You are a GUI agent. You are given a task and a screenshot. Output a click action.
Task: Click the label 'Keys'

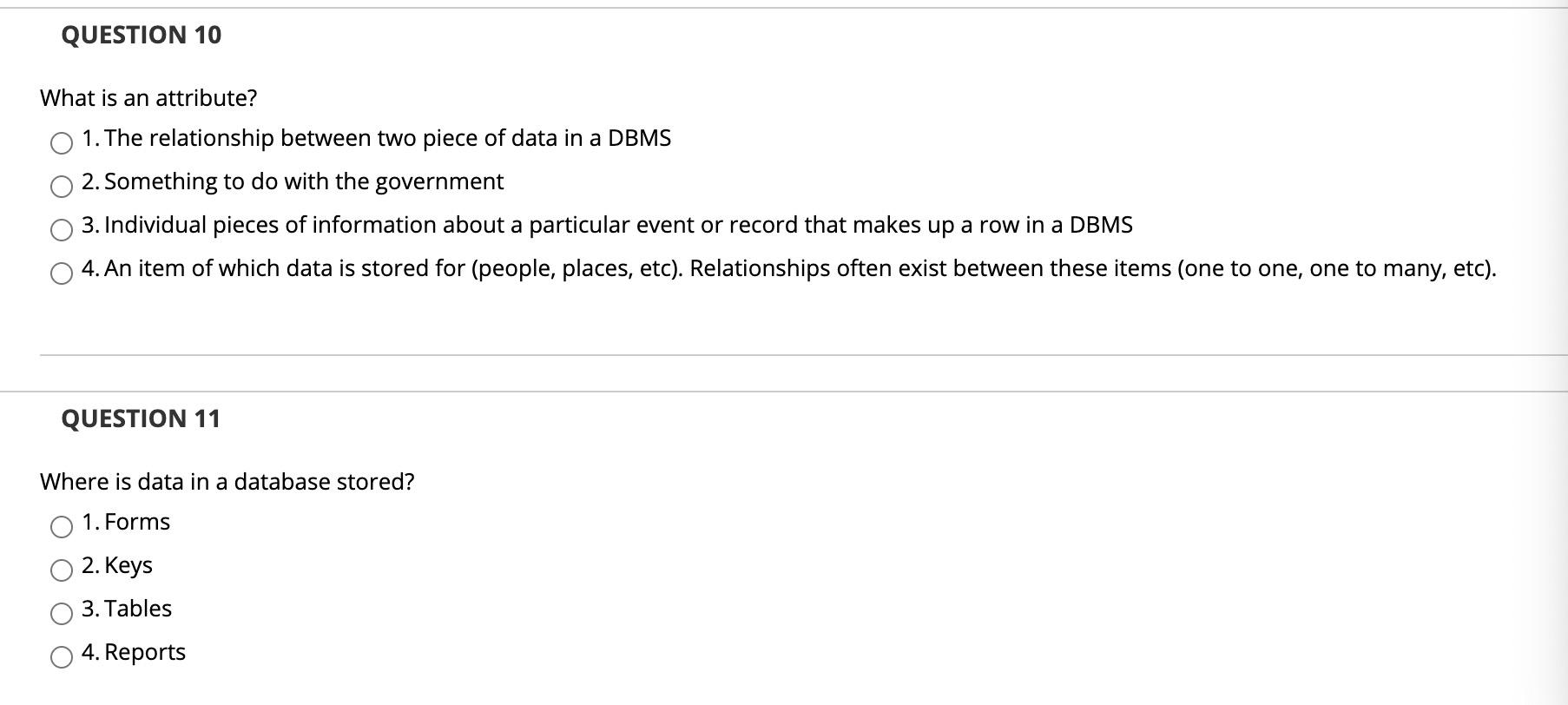(x=128, y=565)
